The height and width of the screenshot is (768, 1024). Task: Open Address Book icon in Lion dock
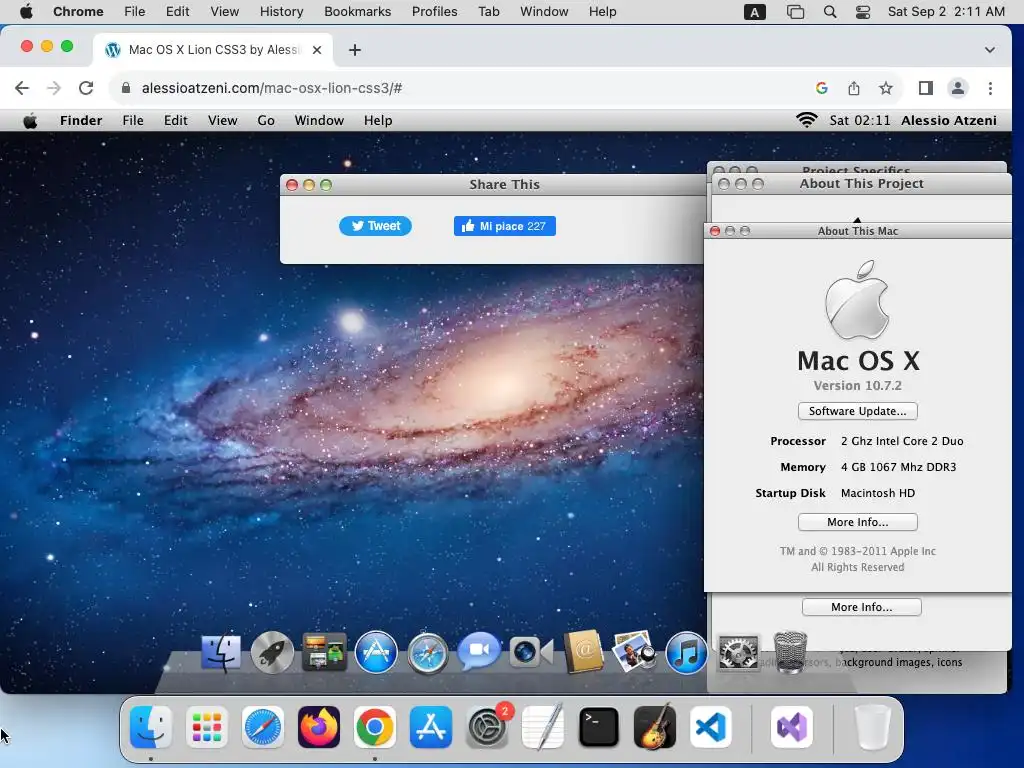(x=583, y=651)
